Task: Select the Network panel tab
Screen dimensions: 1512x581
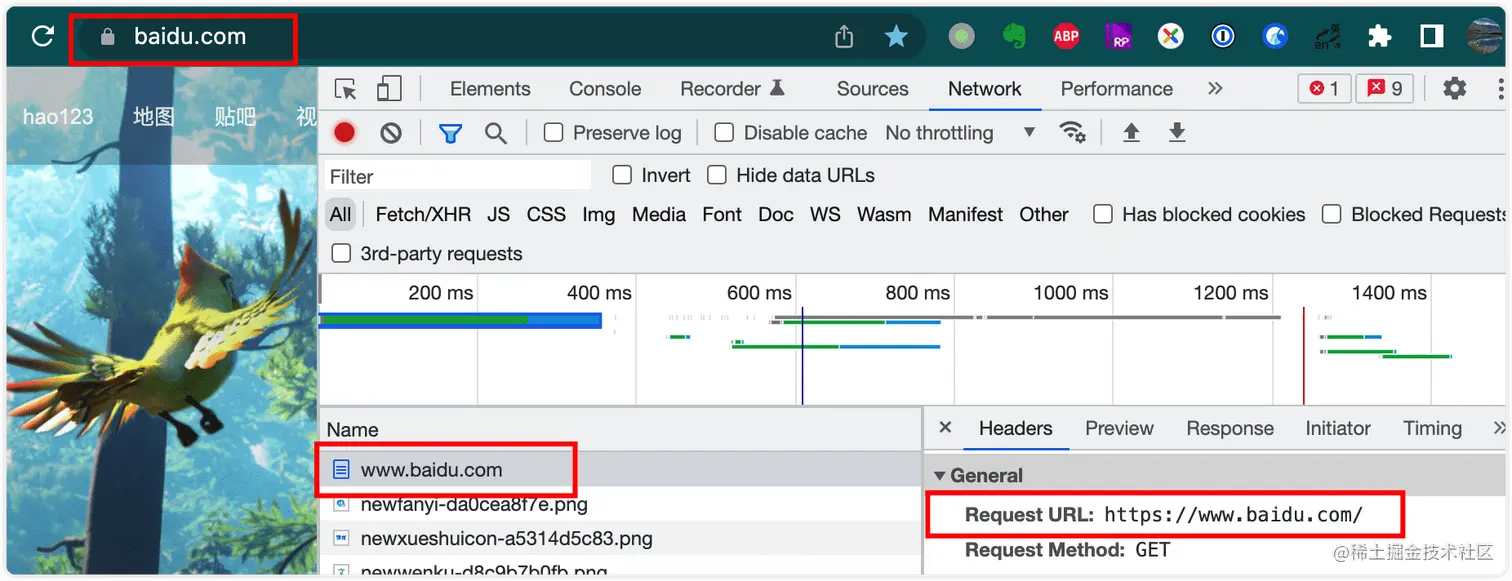Action: [985, 89]
